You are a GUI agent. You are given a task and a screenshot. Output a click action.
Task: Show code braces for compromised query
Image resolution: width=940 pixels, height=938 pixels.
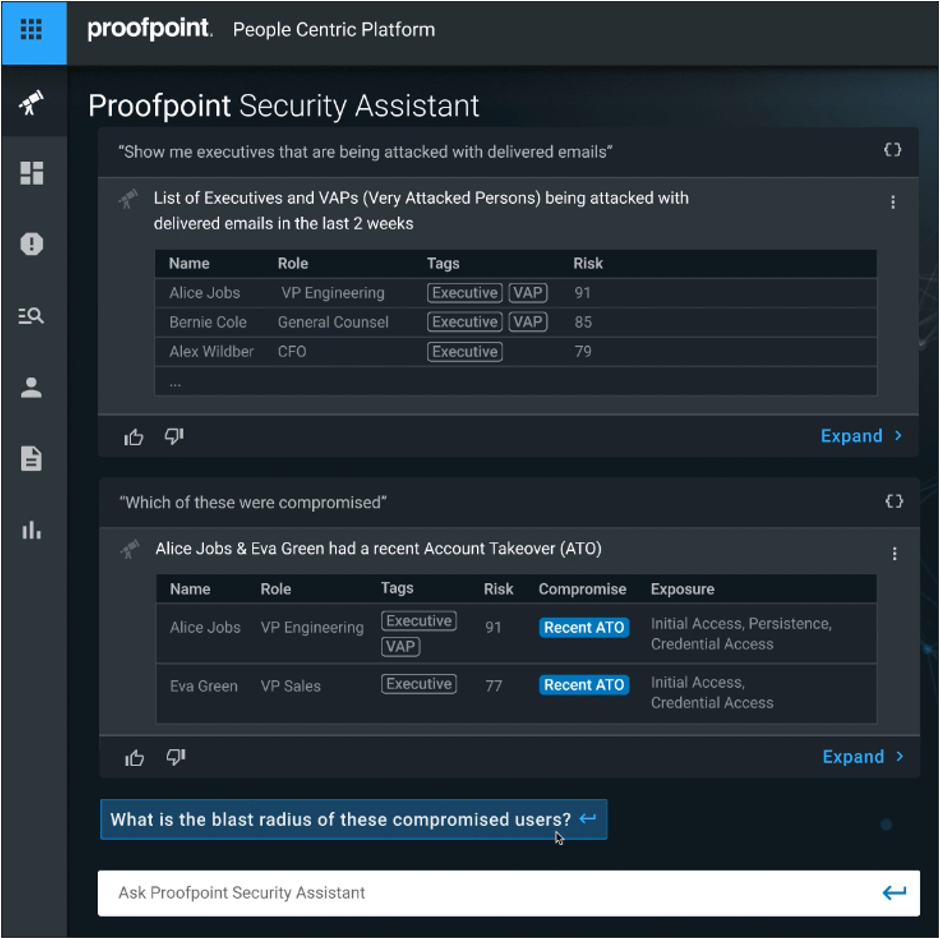[894, 501]
